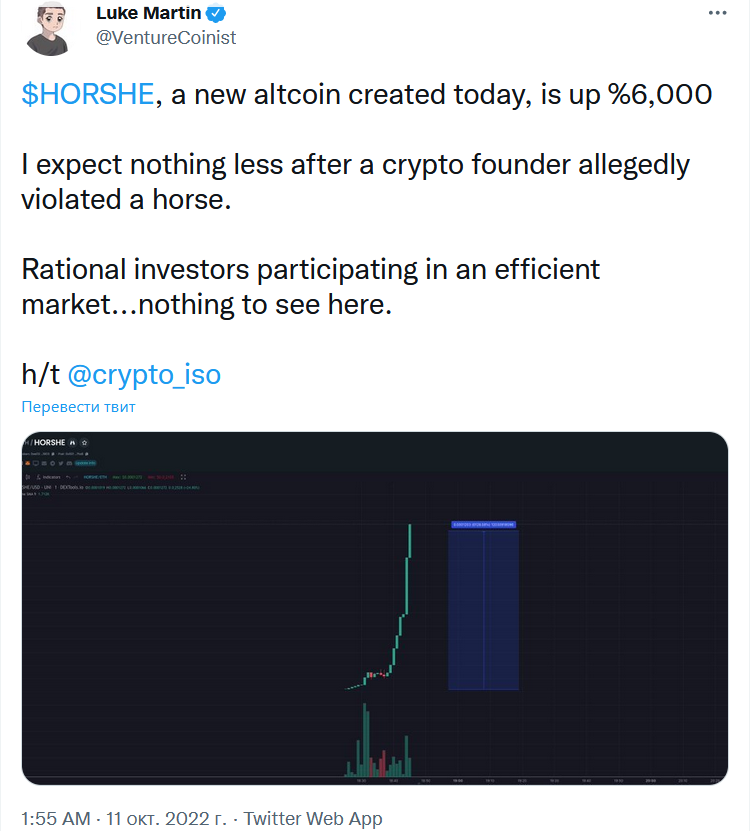Viewport: 752px width, 831px height.
Task: Click the Twitter bird icon in the chart header
Action: [61, 463]
